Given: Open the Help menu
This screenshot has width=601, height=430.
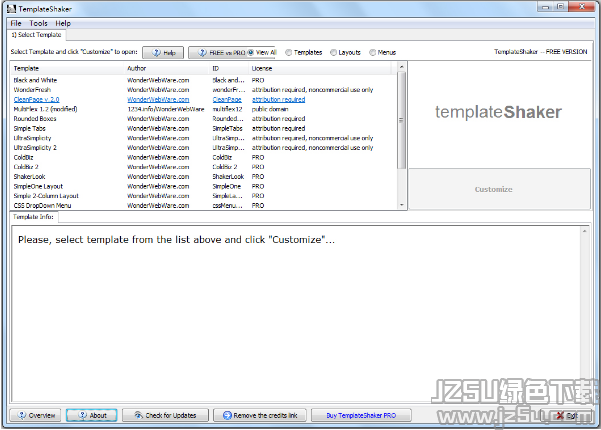Looking at the screenshot, I should pyautogui.click(x=63, y=23).
